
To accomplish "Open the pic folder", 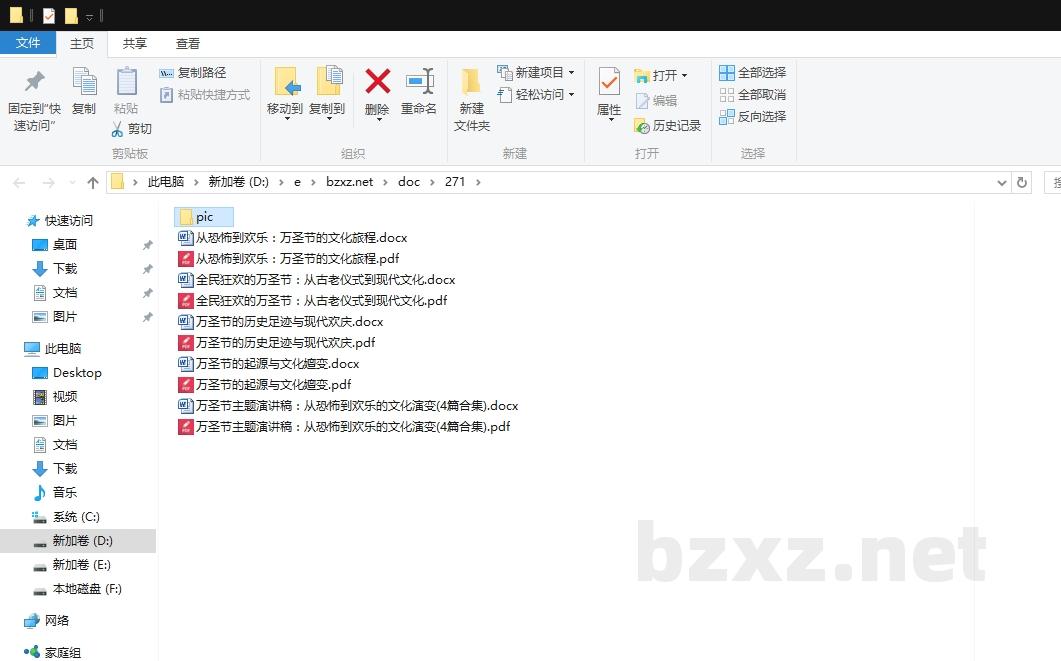I will [x=203, y=216].
